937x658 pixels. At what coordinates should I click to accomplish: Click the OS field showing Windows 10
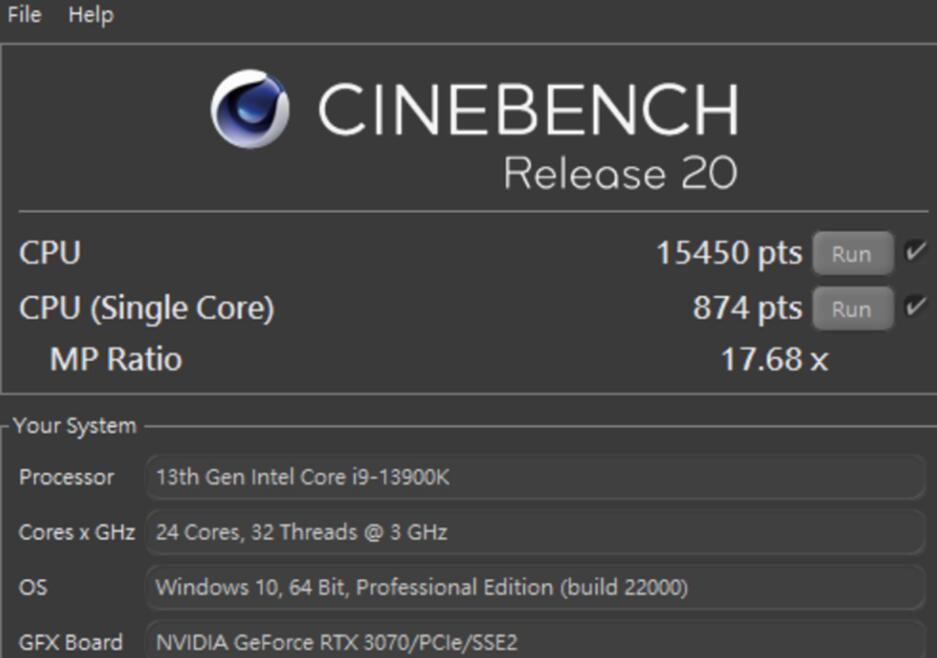pyautogui.click(x=535, y=587)
